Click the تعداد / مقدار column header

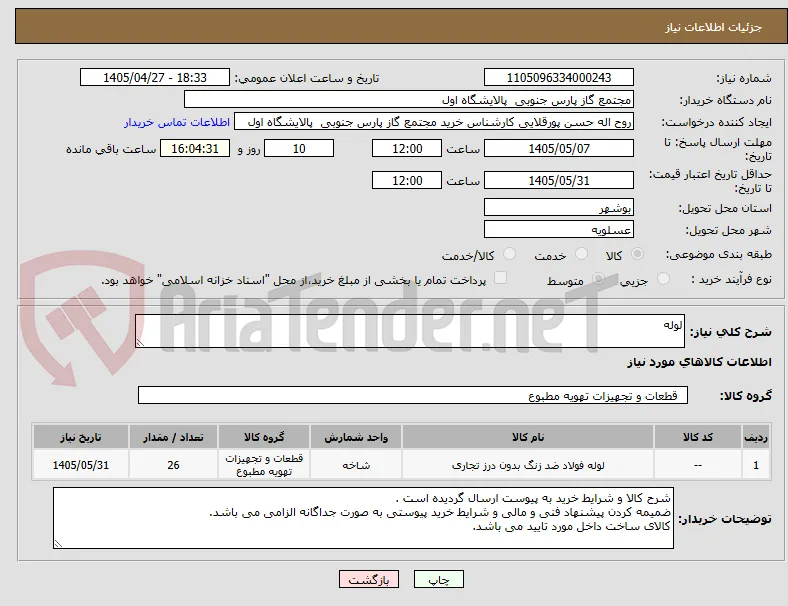173,437
